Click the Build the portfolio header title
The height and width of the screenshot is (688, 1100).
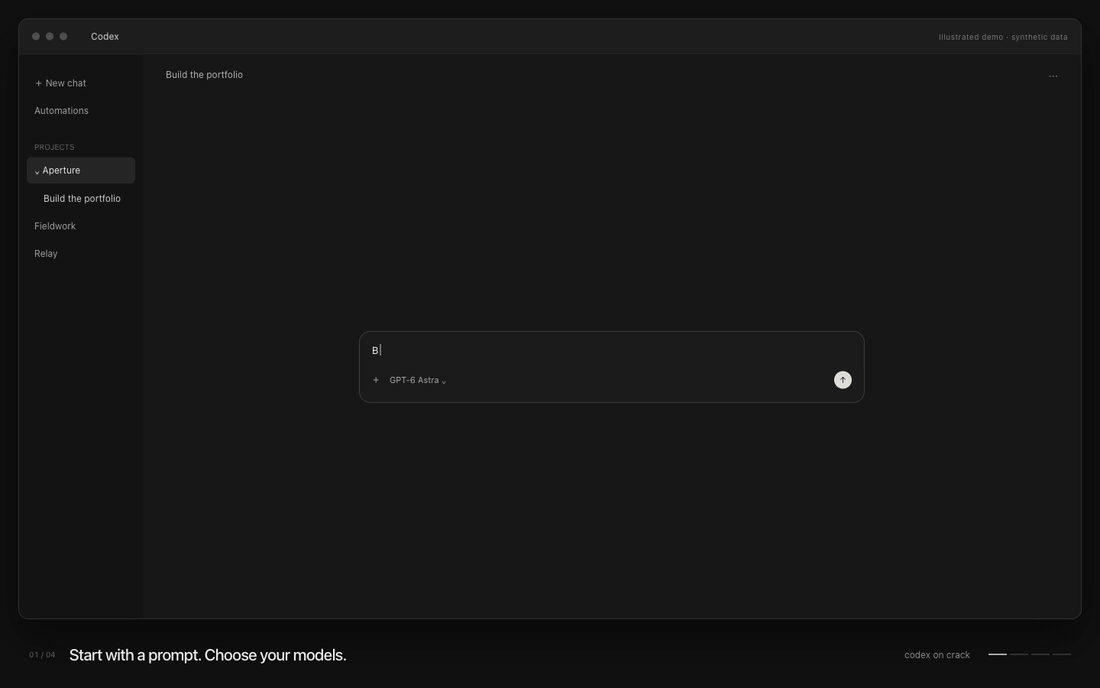pos(204,74)
